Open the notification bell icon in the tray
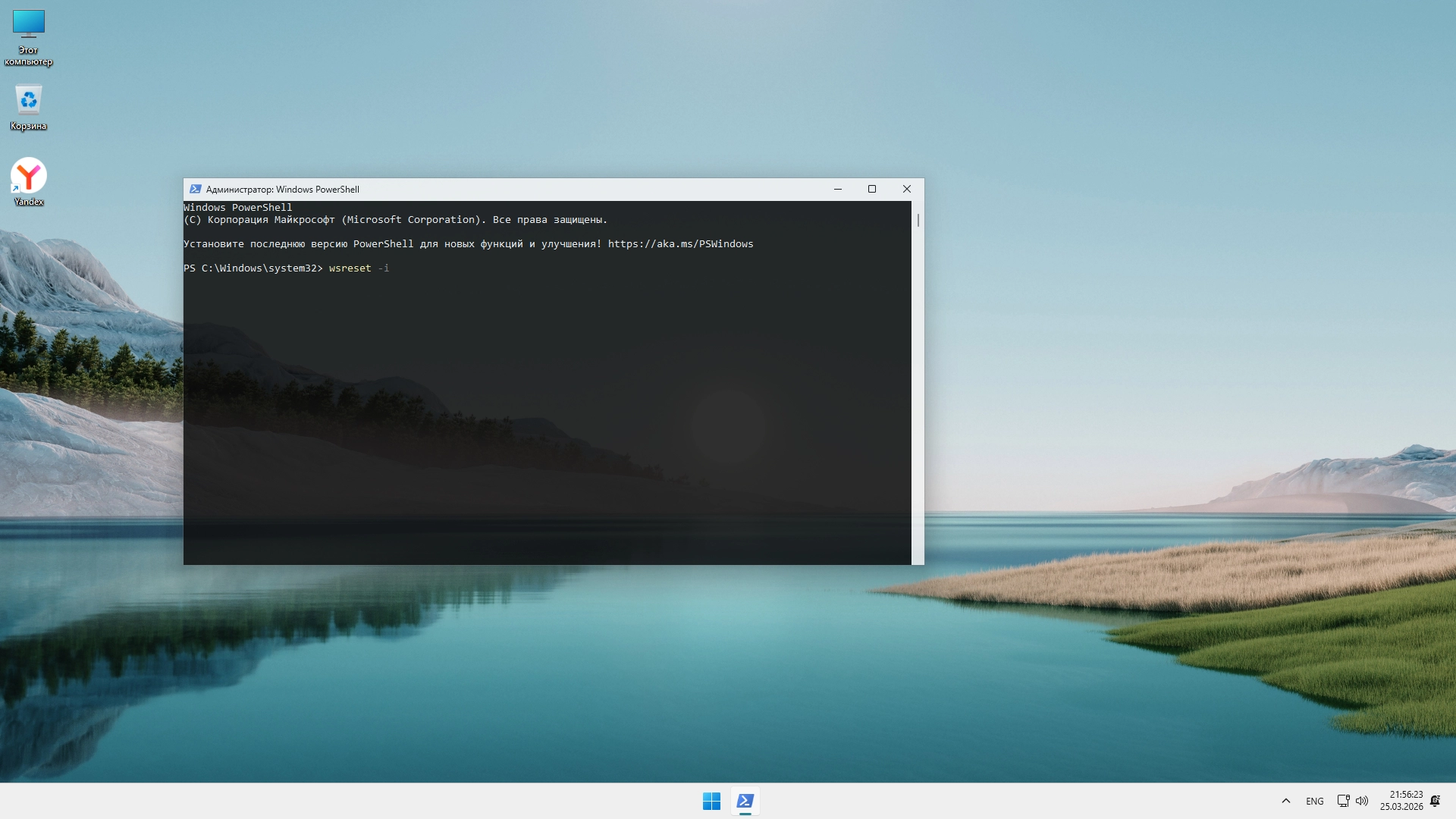1456x819 pixels. (x=1435, y=801)
